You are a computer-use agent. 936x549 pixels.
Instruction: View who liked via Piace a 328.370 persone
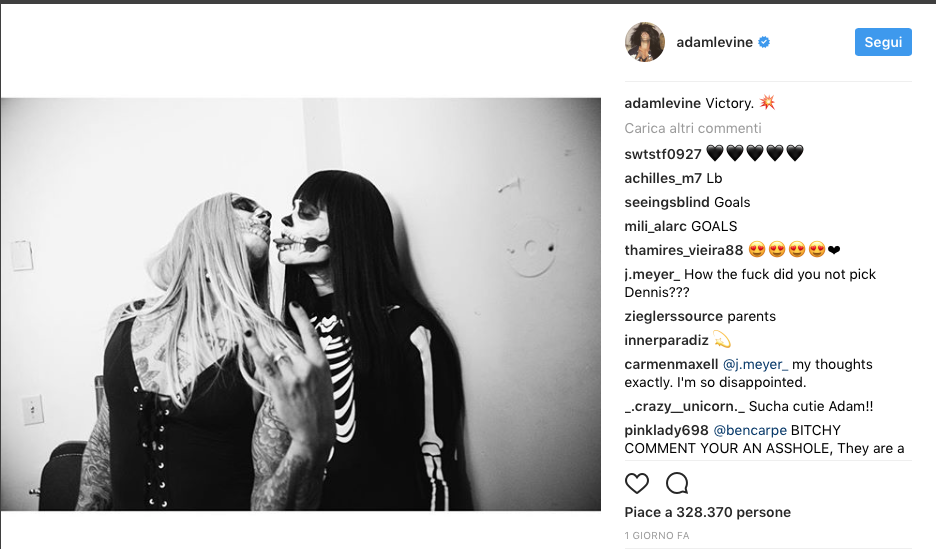click(707, 513)
